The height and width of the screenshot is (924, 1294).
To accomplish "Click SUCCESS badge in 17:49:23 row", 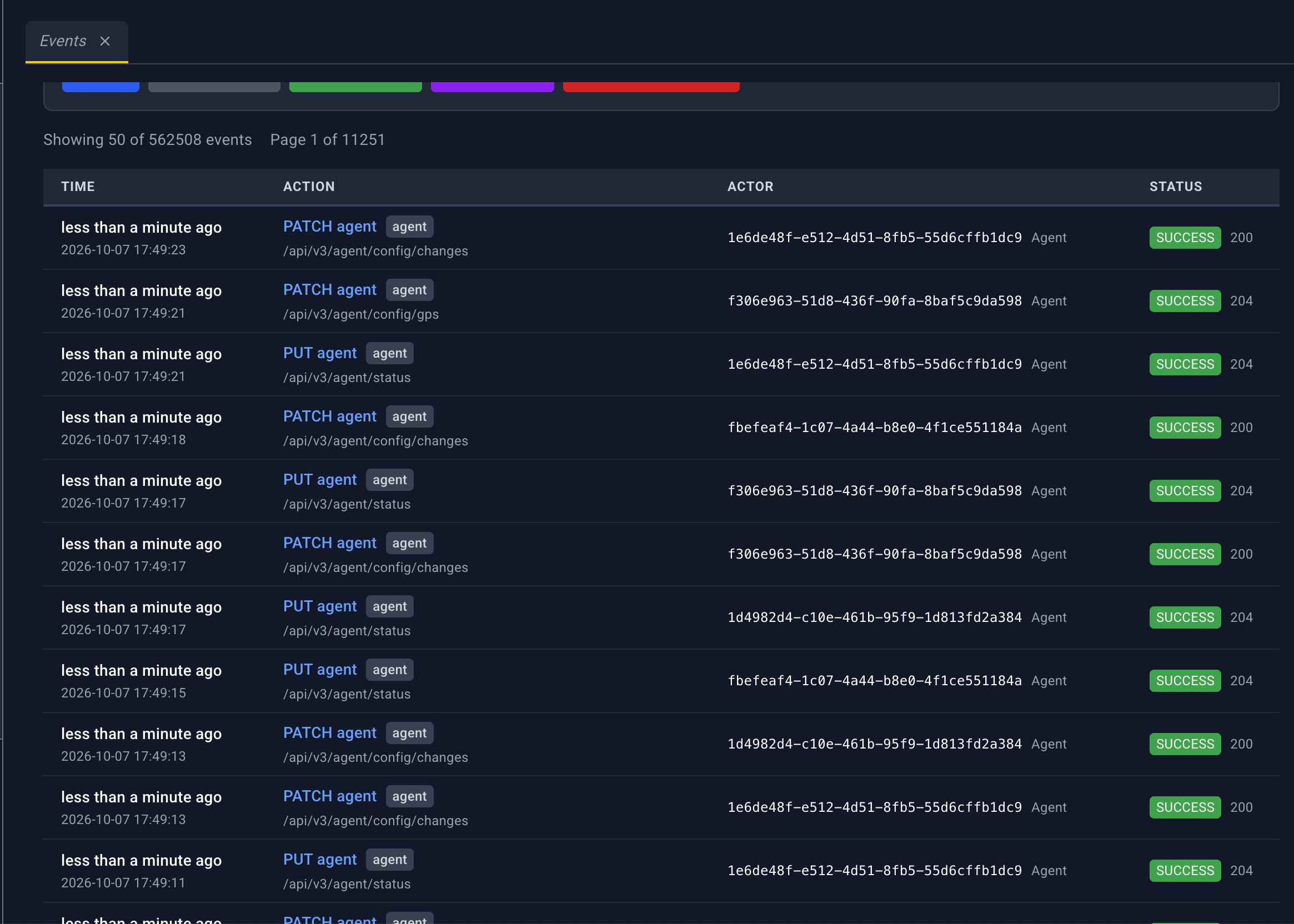I will [1185, 238].
